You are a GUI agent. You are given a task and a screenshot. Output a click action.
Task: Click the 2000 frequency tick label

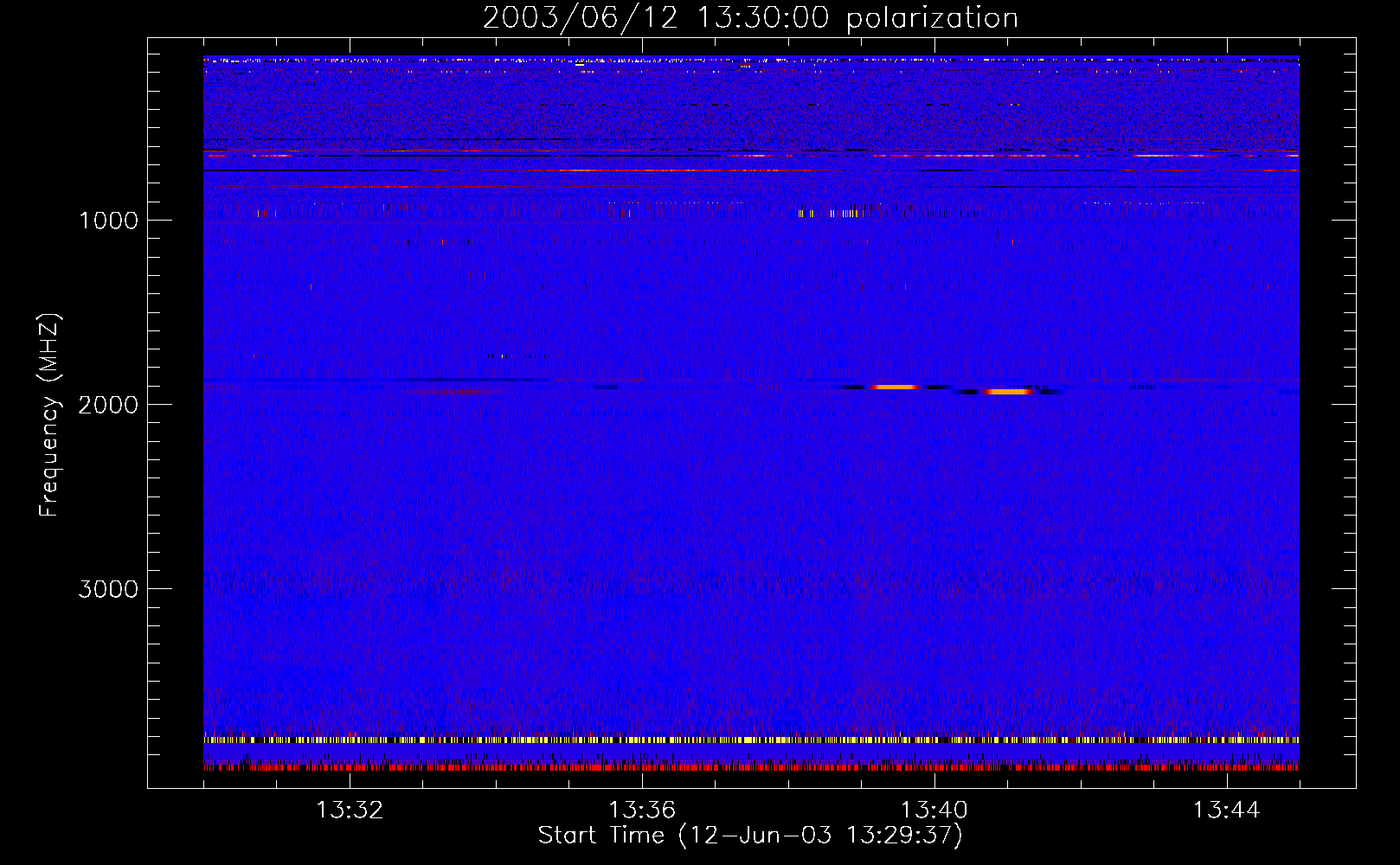click(108, 405)
